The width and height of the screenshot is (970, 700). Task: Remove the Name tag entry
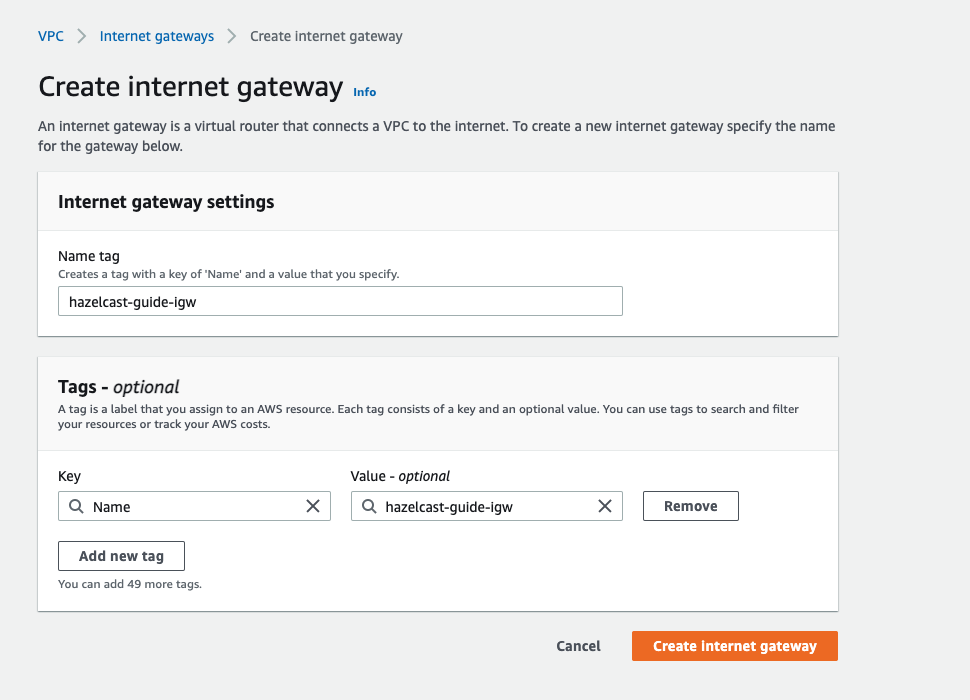[690, 506]
